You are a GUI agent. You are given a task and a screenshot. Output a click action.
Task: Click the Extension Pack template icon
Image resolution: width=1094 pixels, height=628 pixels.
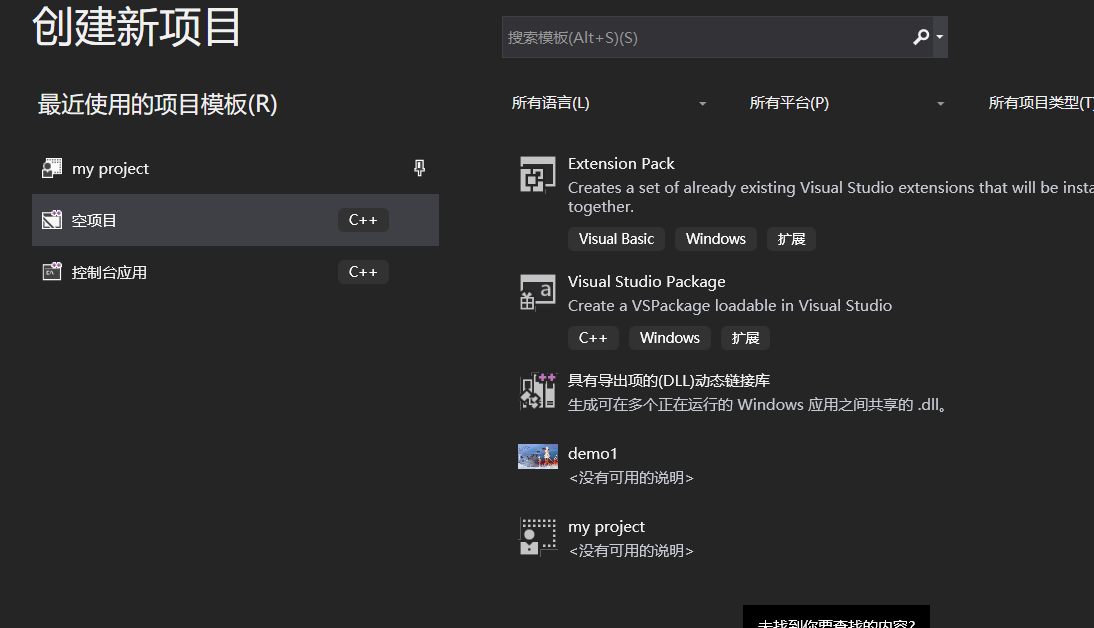pos(538,174)
